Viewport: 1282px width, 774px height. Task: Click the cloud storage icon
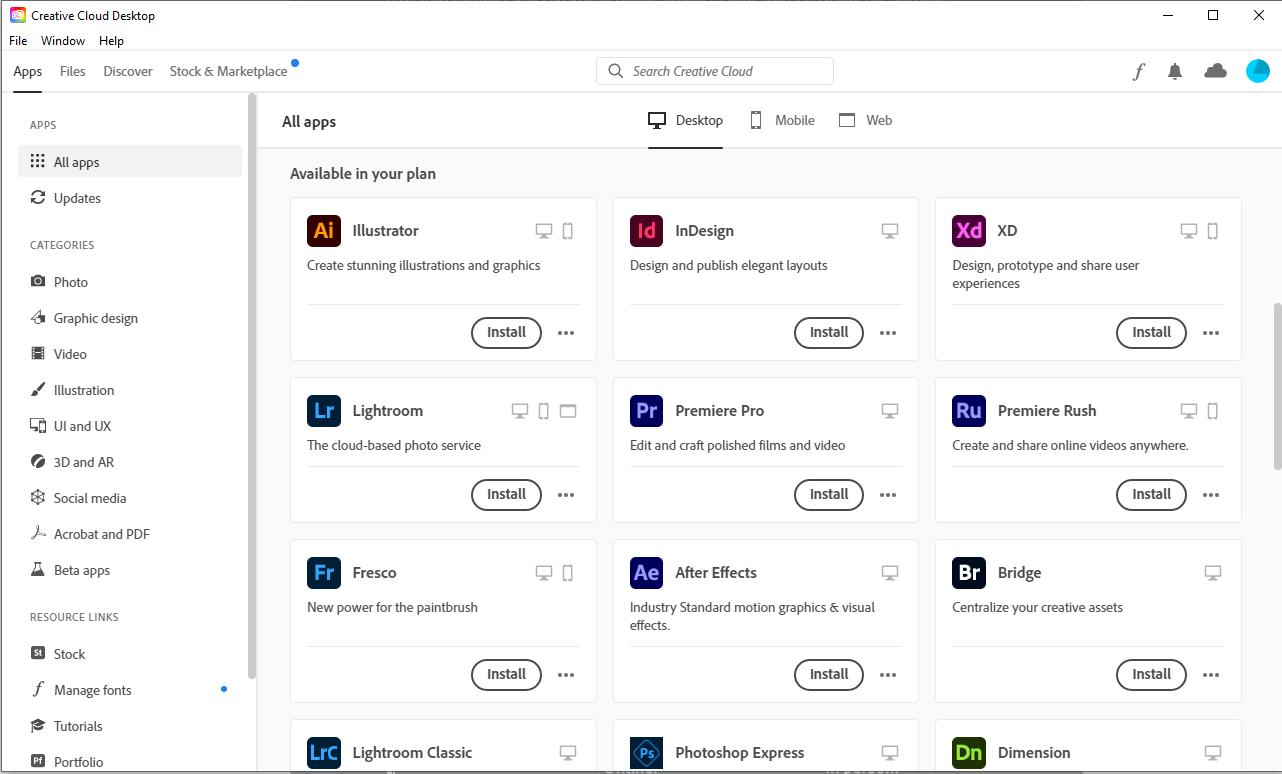pos(1215,71)
